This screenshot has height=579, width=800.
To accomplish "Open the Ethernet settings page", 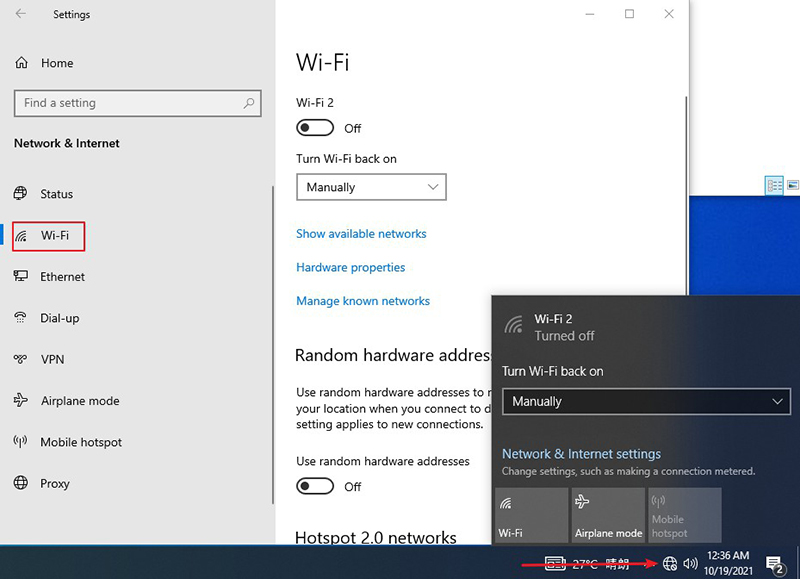I will [49, 276].
